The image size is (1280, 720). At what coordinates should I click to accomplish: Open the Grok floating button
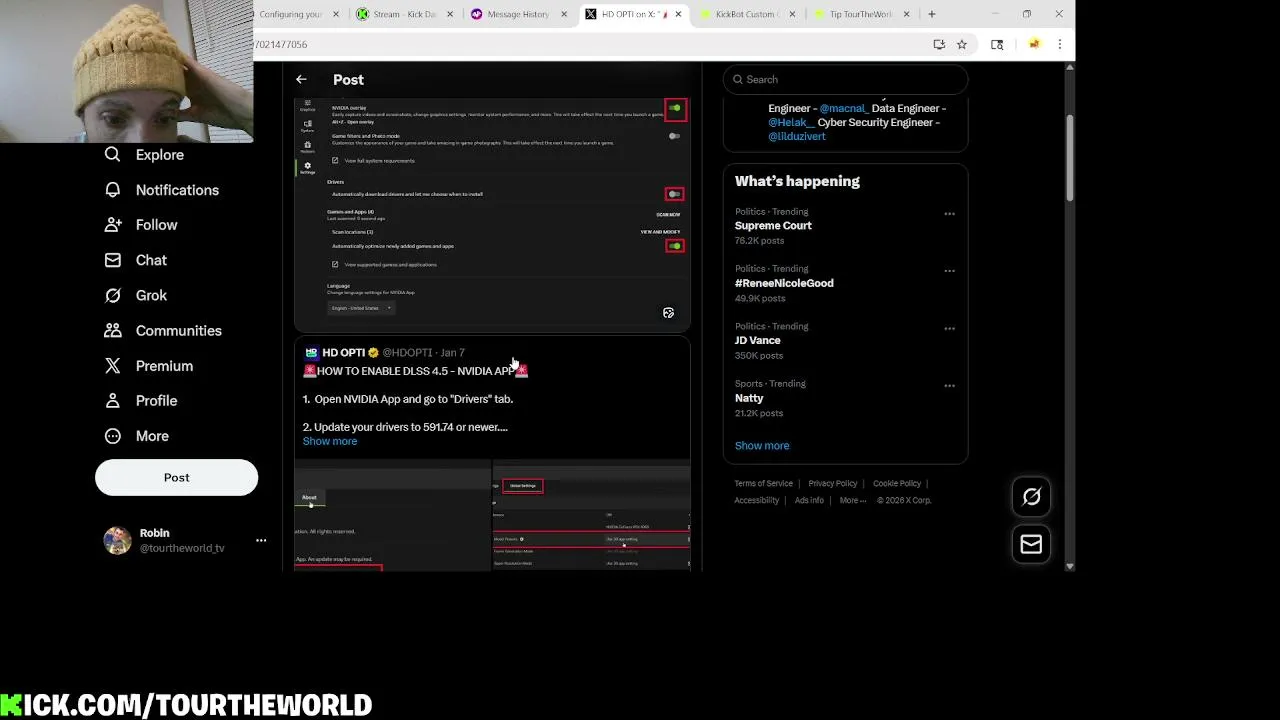pos(1031,497)
